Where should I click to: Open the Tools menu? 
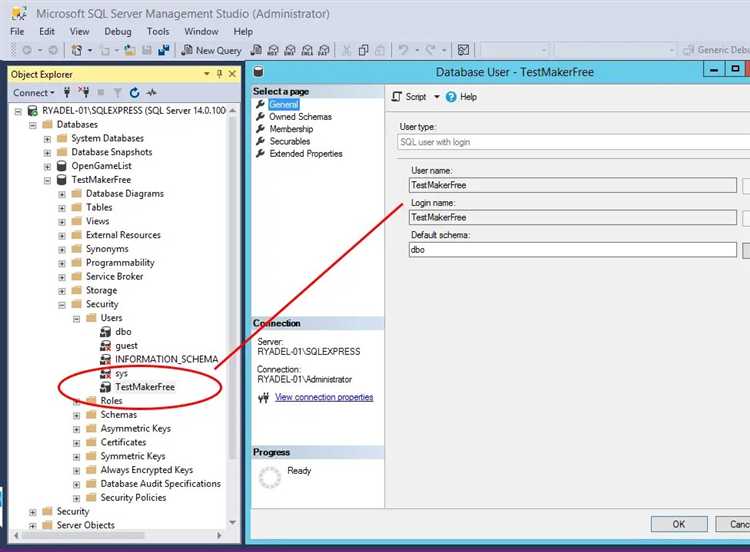point(158,31)
